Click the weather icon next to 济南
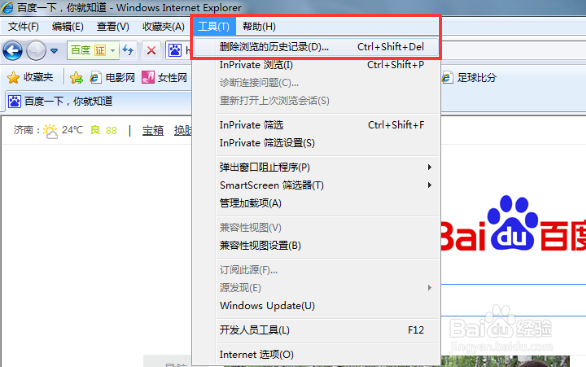The image size is (586, 367). click(x=50, y=131)
